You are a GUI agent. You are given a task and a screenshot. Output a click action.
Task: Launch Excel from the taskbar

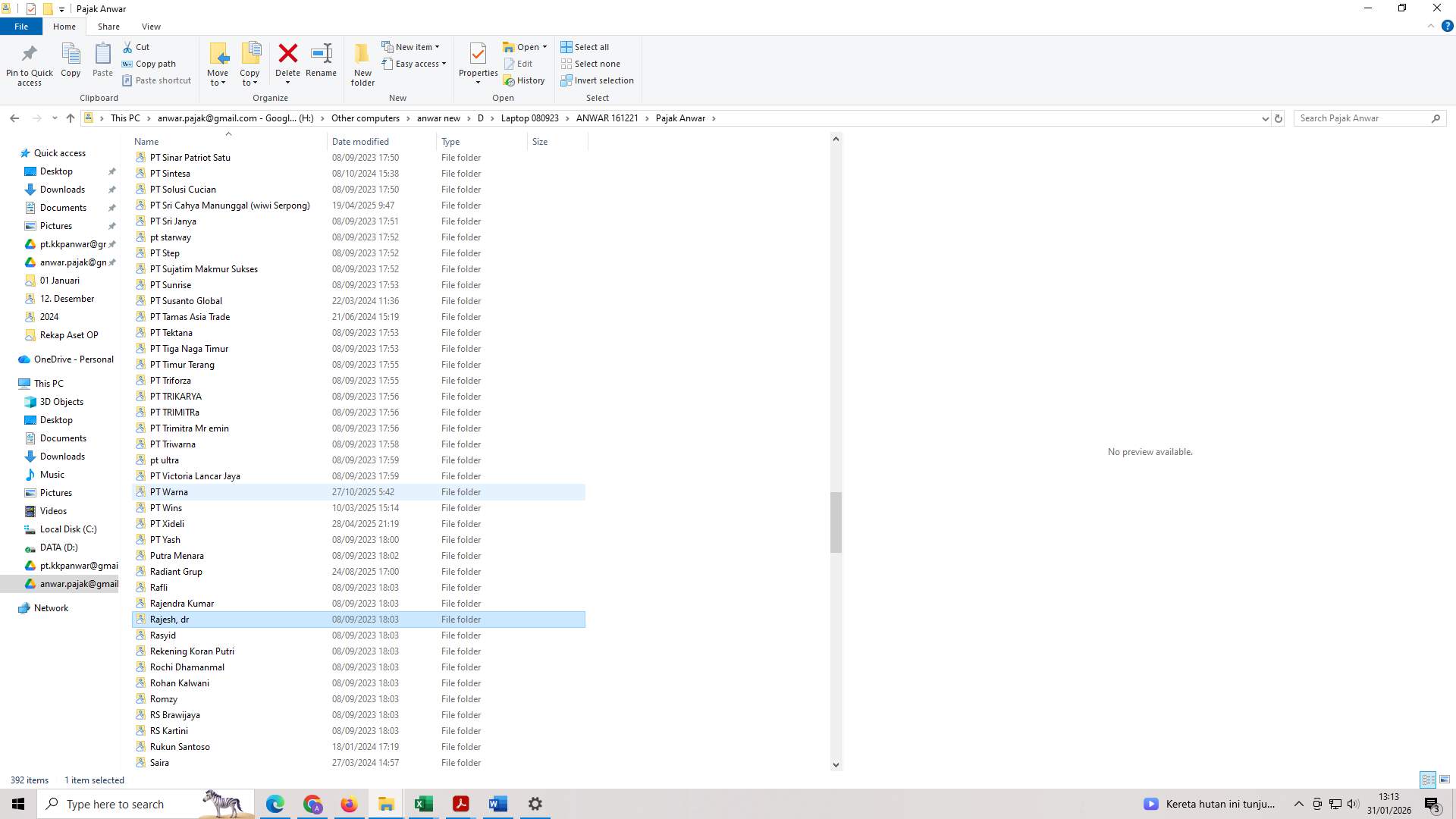click(x=423, y=803)
